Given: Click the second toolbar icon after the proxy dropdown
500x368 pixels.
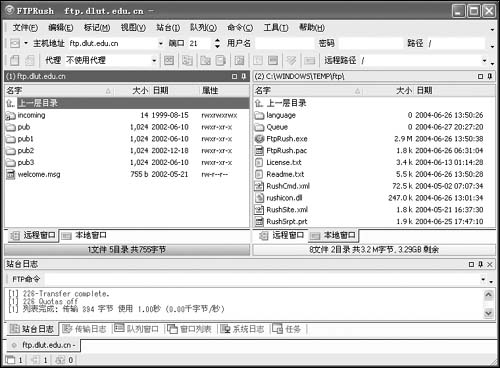Looking at the screenshot, I should [x=187, y=60].
